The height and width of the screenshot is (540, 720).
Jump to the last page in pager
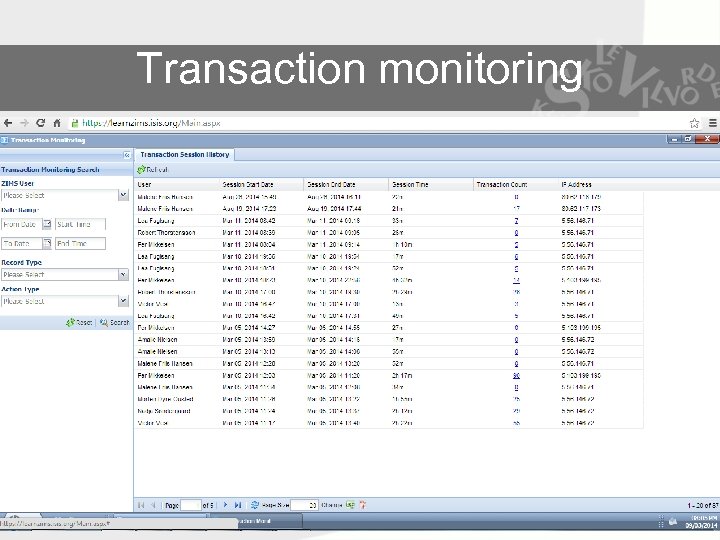coord(237,505)
